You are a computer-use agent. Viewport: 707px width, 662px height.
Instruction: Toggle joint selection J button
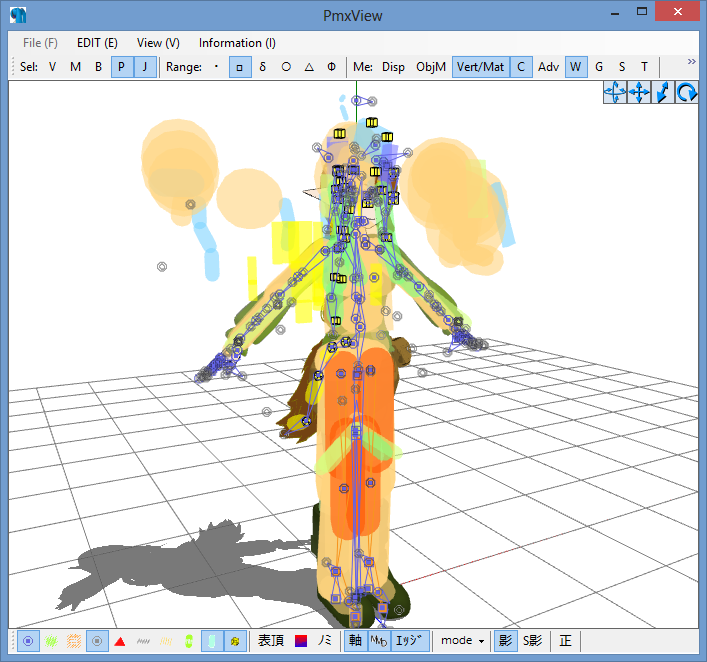(x=145, y=67)
